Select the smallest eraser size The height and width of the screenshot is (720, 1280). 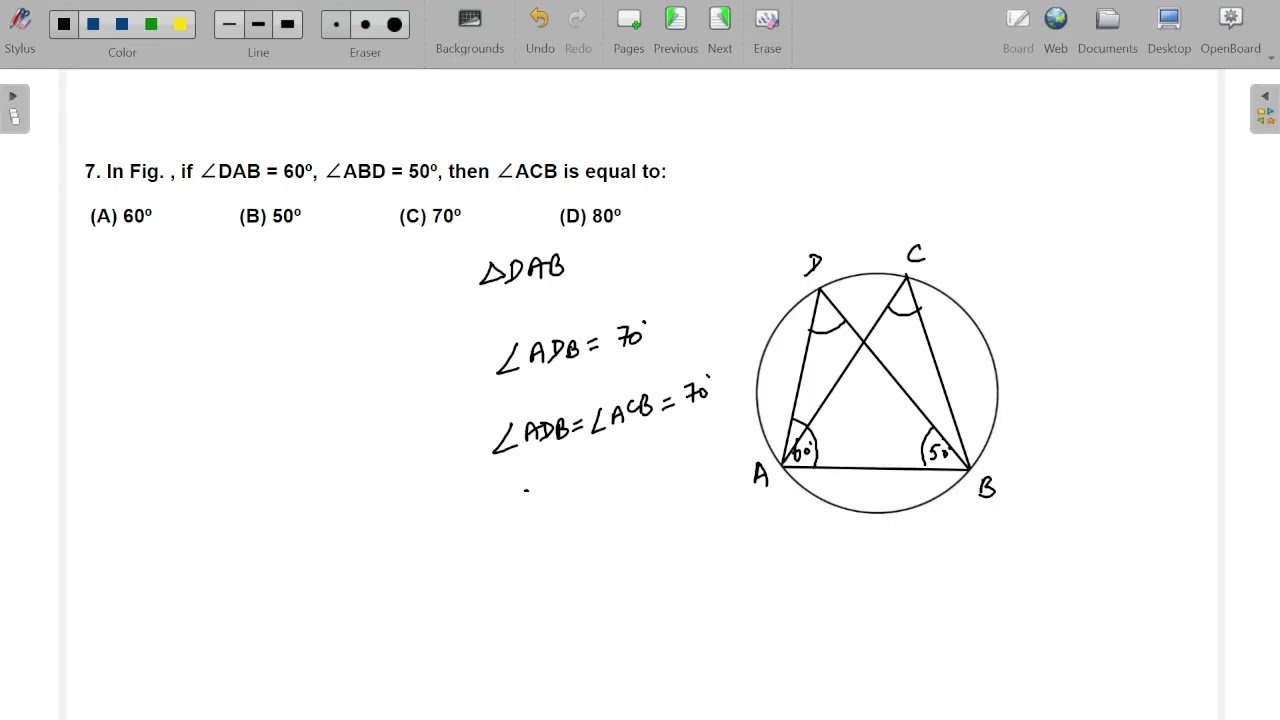coord(336,24)
